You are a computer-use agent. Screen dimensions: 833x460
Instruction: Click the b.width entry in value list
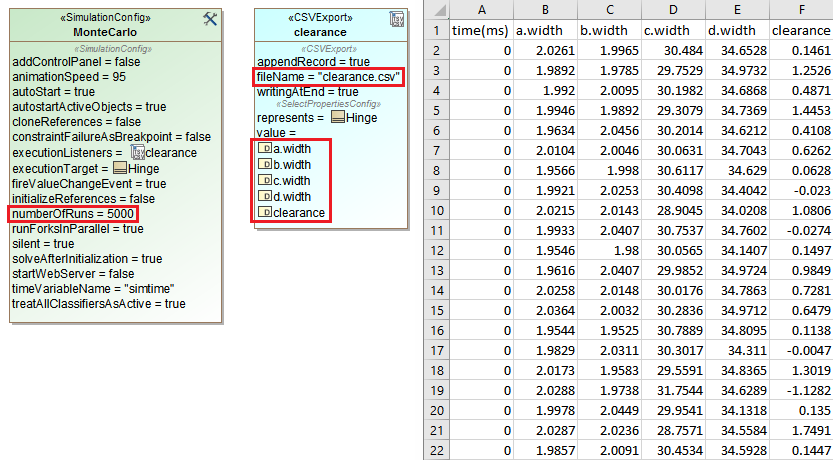click(292, 165)
